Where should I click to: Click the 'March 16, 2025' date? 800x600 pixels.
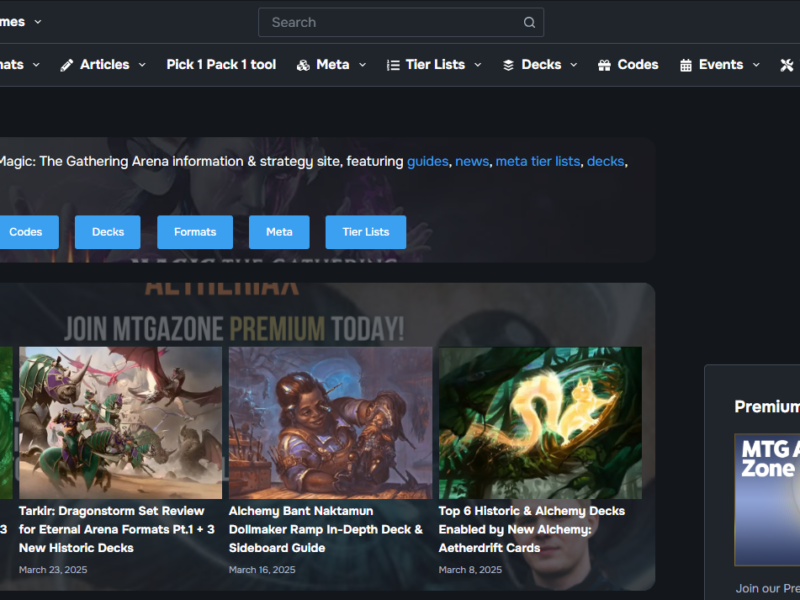(262, 570)
